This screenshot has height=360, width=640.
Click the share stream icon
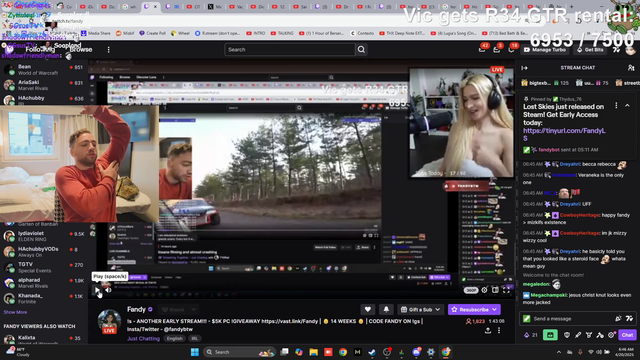(x=488, y=331)
